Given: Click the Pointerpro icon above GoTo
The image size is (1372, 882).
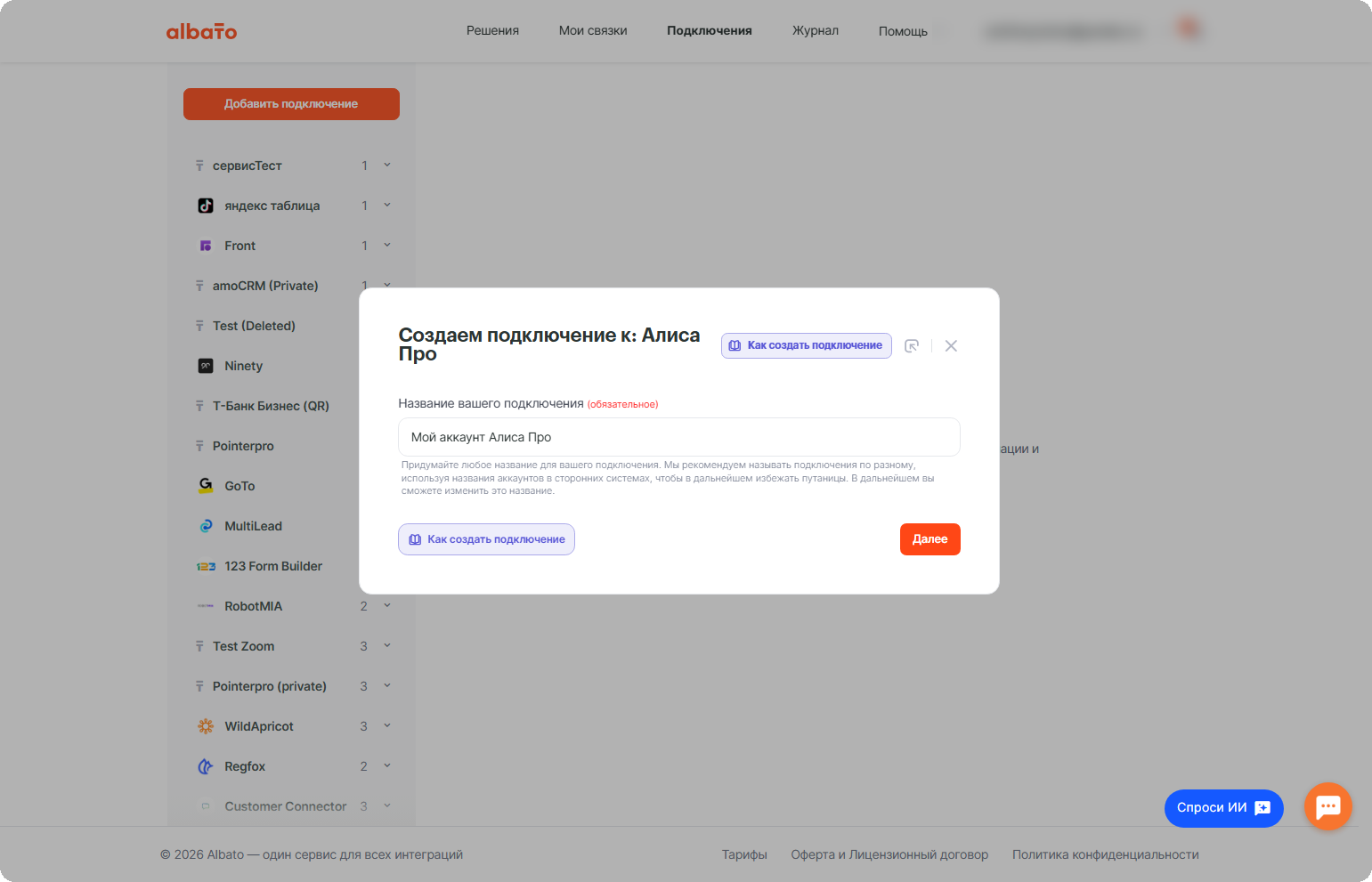Looking at the screenshot, I should tap(199, 446).
